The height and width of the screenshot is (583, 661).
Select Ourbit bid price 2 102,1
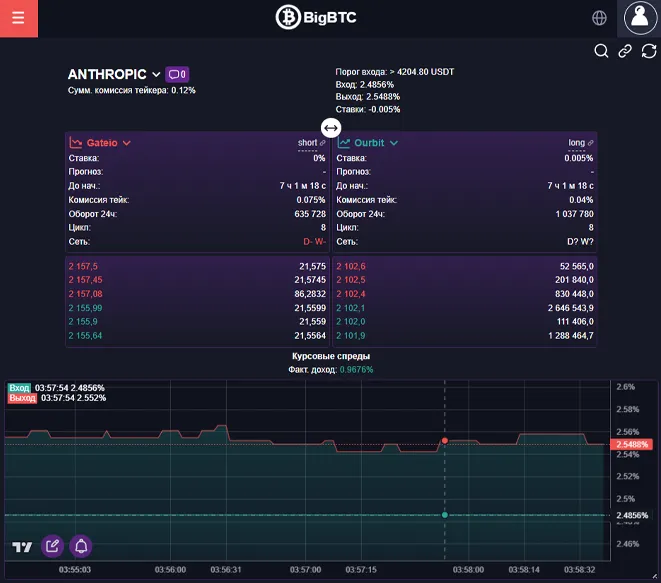351,308
